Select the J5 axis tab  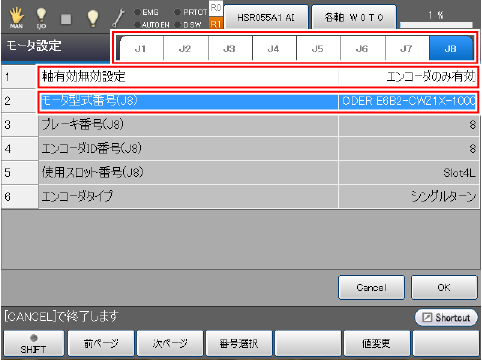318,49
